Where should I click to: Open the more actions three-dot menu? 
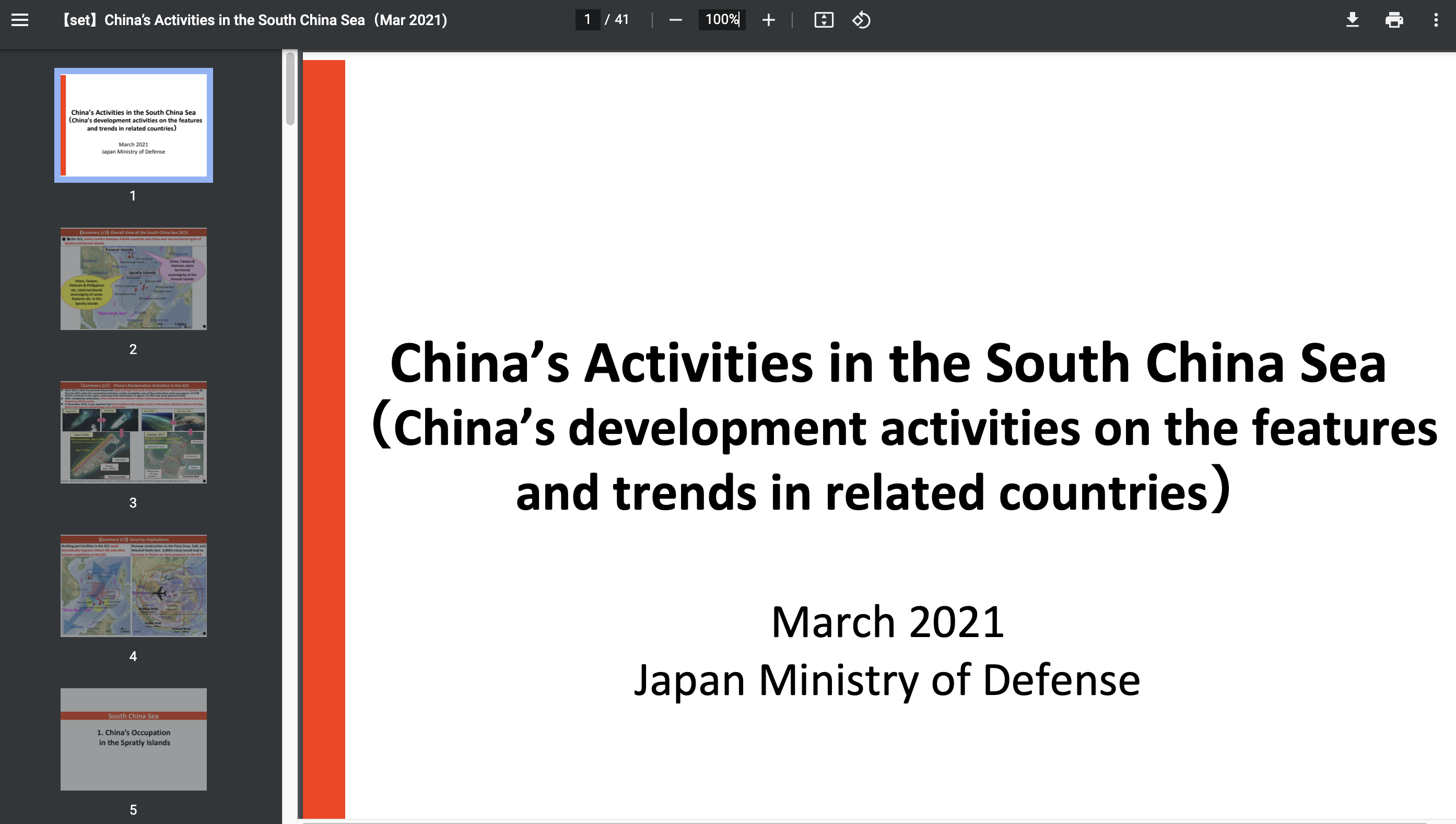(x=1436, y=20)
